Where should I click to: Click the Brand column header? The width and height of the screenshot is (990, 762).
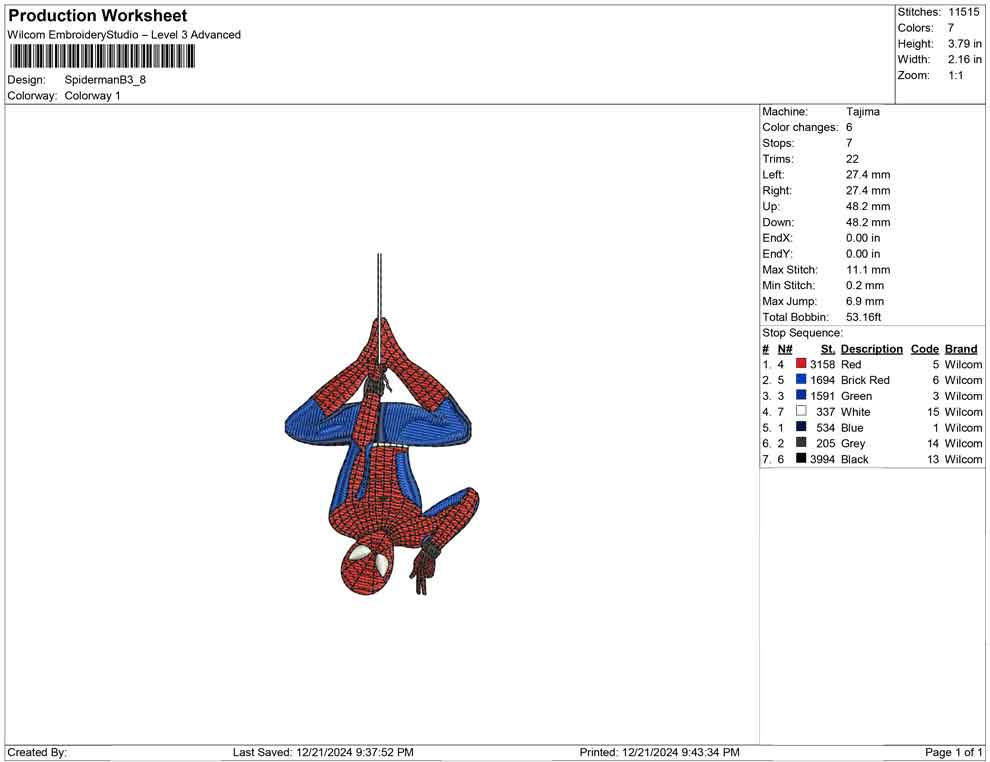[961, 349]
